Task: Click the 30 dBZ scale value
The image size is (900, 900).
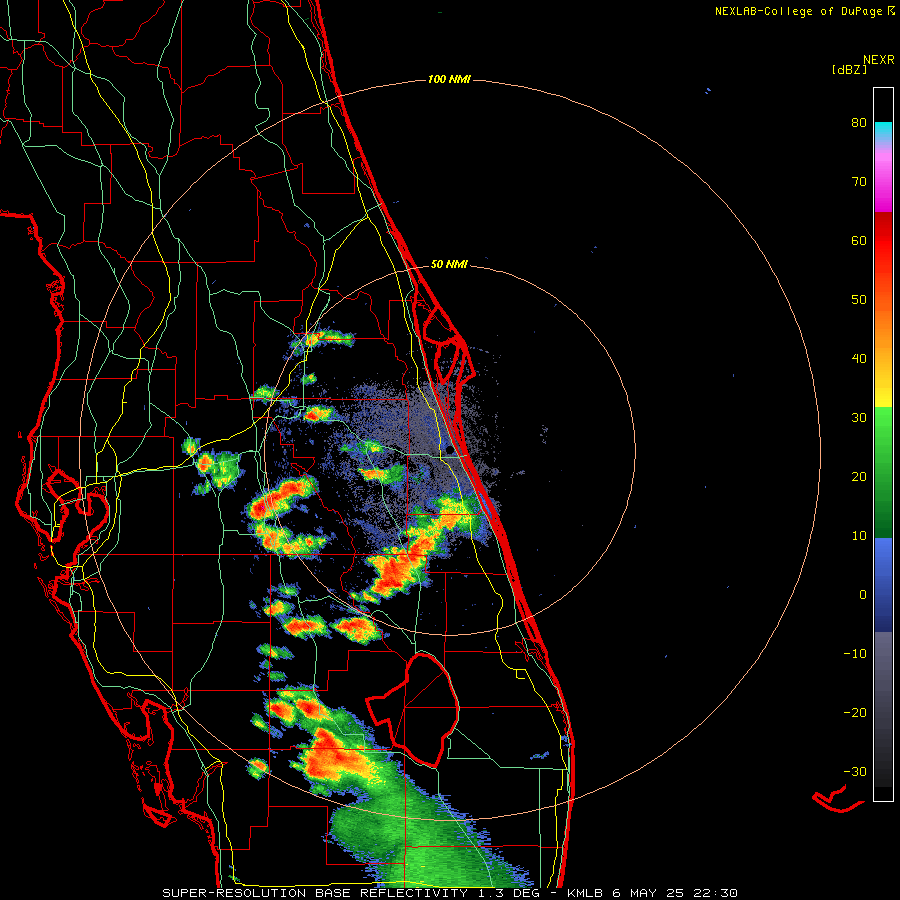Action: click(x=859, y=418)
